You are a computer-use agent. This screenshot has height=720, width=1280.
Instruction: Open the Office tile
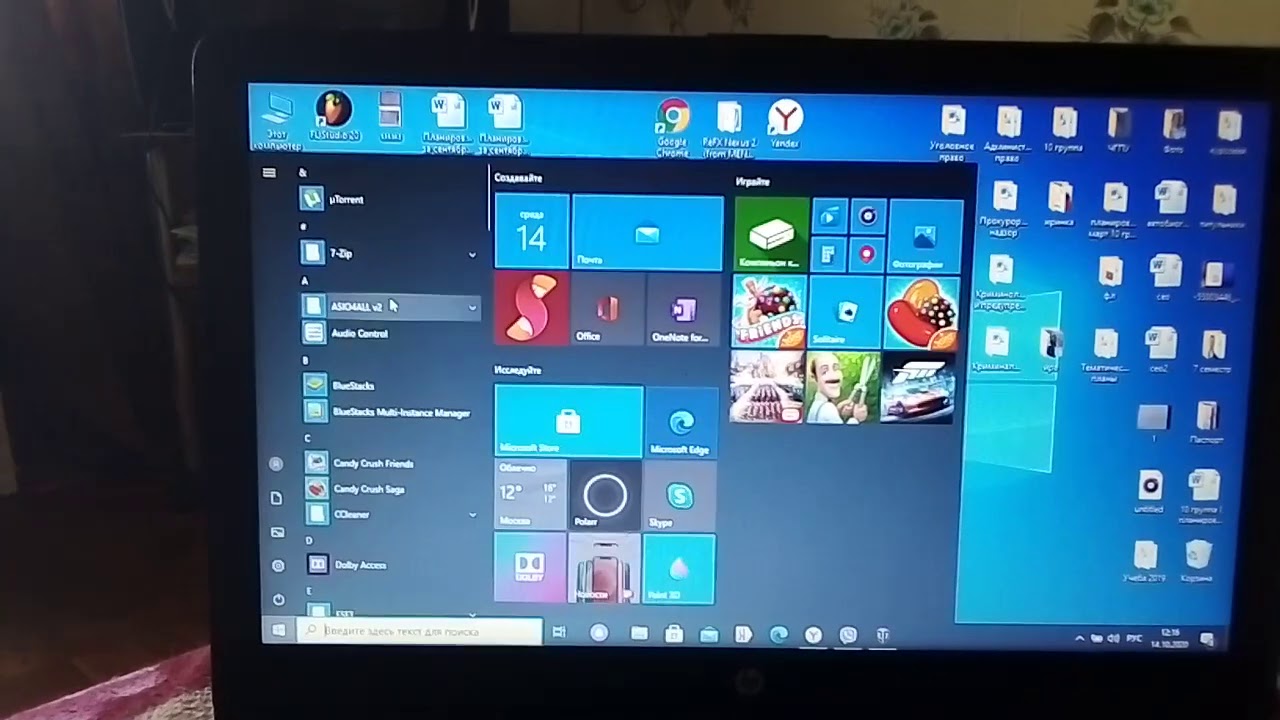[607, 309]
